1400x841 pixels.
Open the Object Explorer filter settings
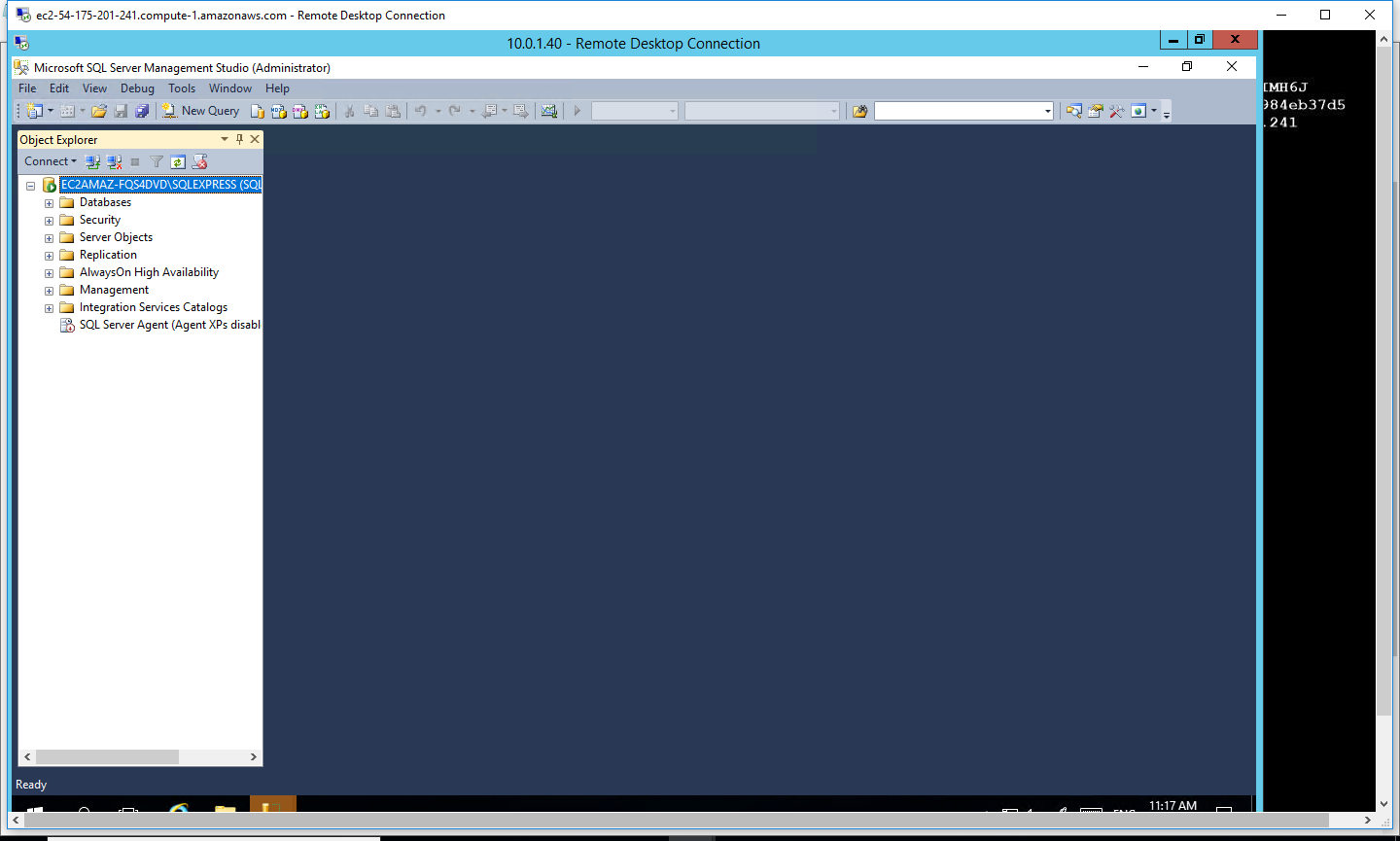[x=156, y=161]
